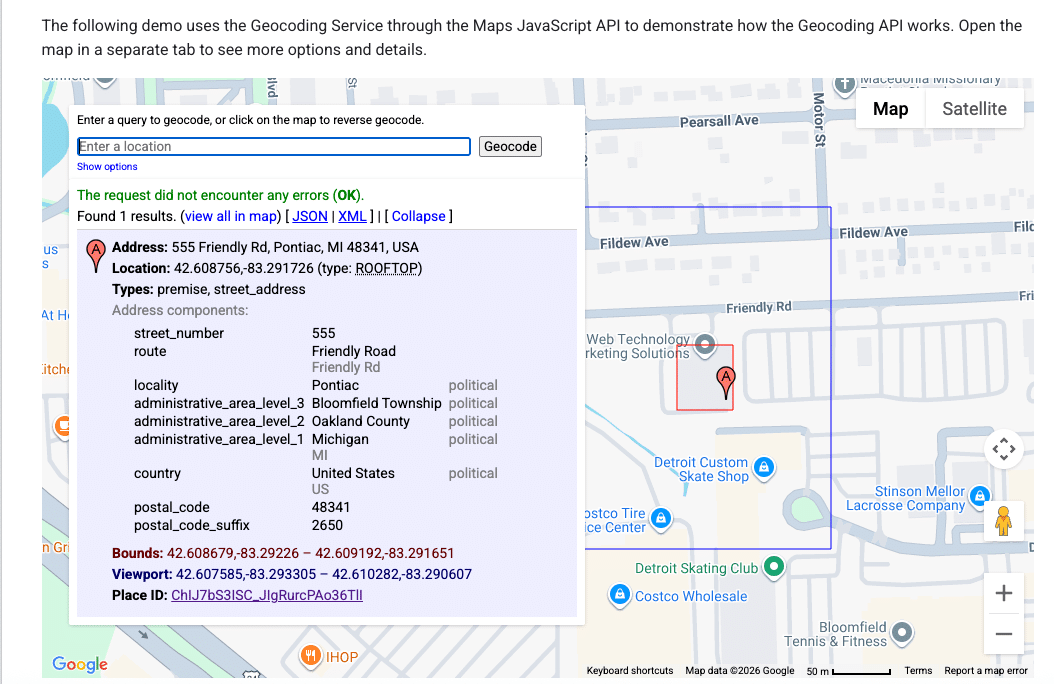
Task: Click the red A marker on the map
Action: pyautogui.click(x=725, y=382)
